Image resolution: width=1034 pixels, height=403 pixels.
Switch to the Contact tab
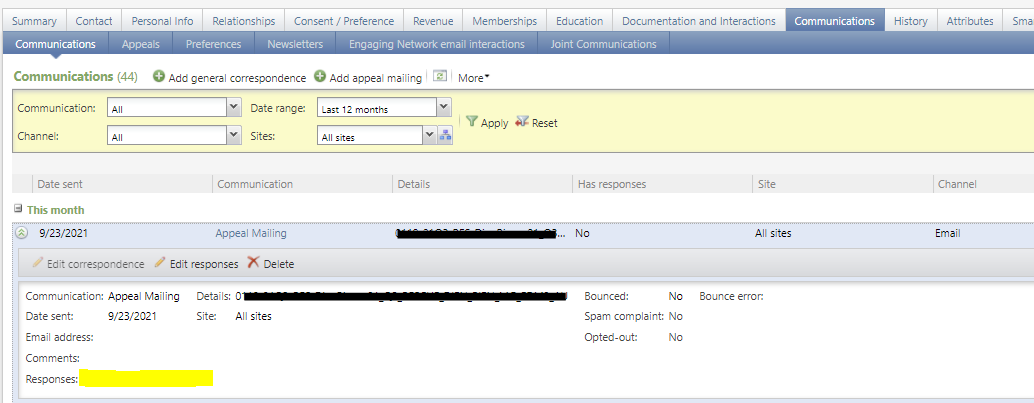94,21
